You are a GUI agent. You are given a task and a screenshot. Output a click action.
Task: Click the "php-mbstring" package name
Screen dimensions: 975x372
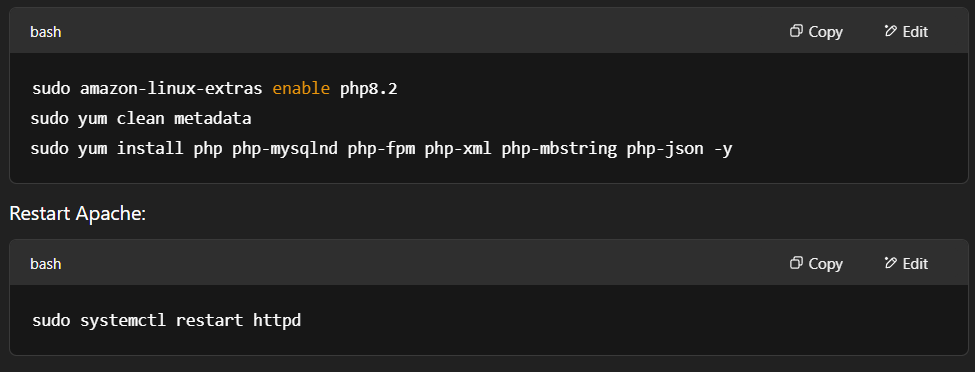560,149
